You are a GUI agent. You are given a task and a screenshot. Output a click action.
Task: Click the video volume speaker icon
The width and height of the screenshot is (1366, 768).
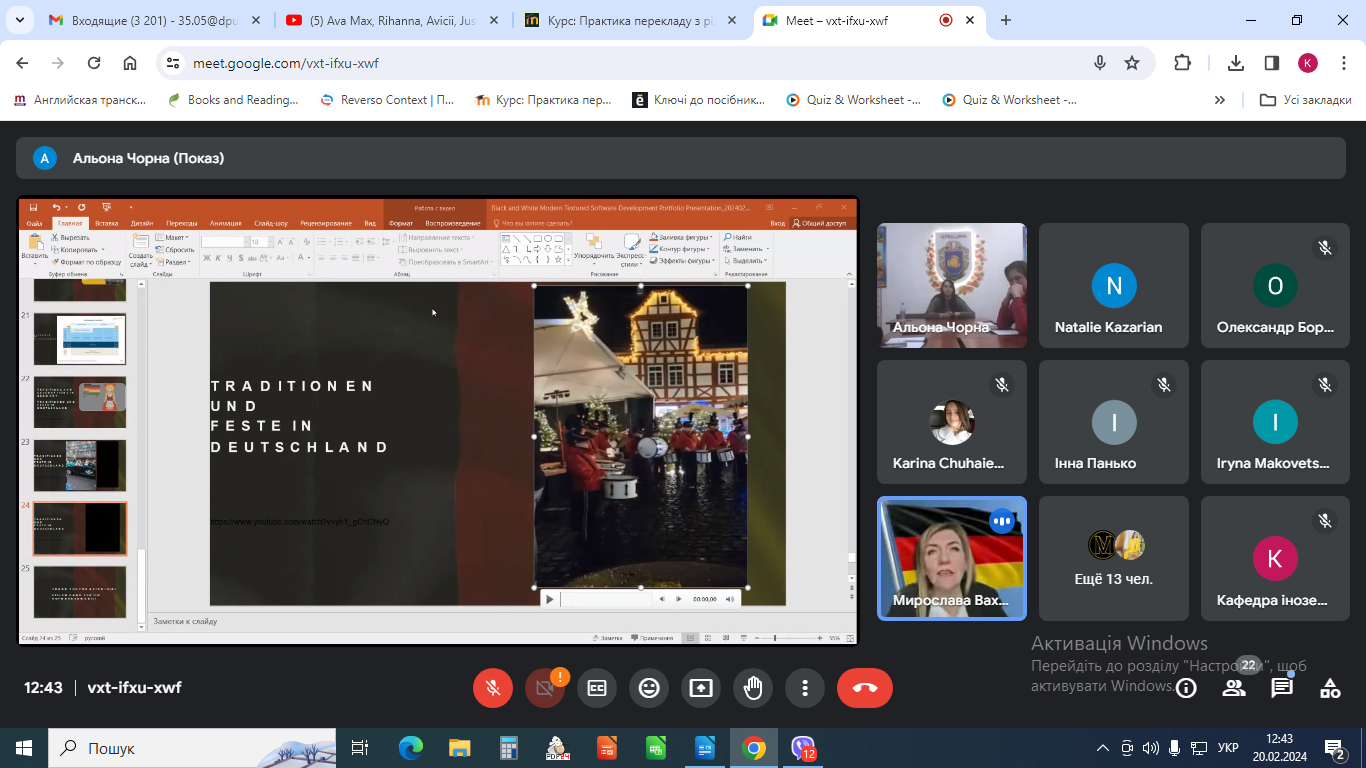click(730, 599)
